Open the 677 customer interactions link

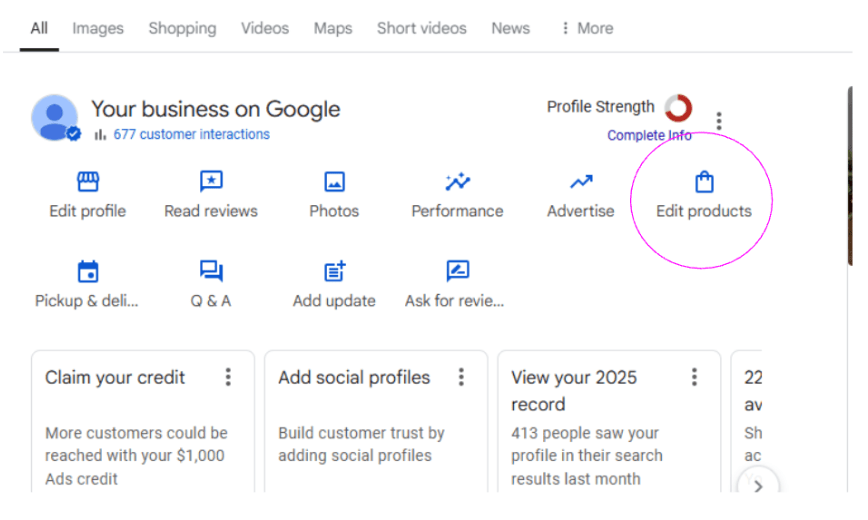pos(192,135)
